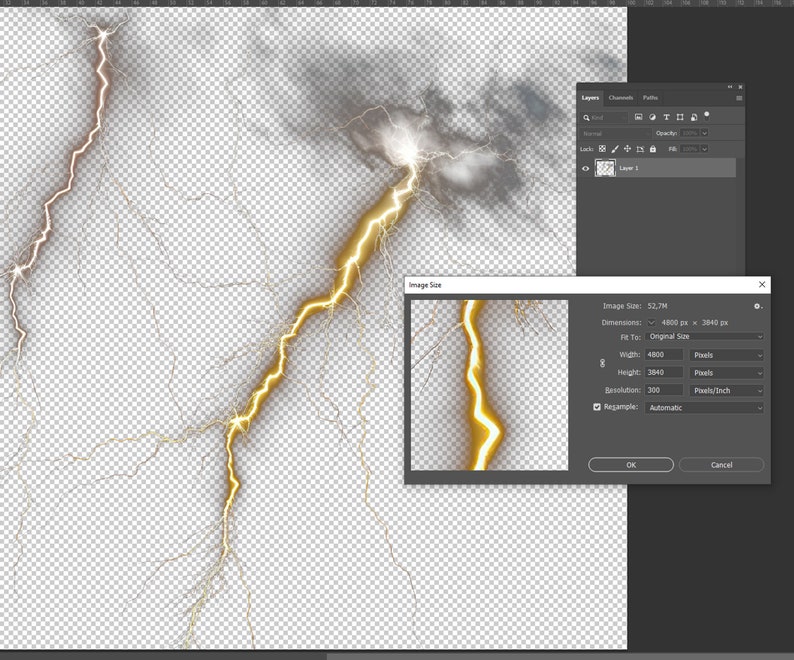Open the Fill slider dropdown arrow

coord(704,149)
